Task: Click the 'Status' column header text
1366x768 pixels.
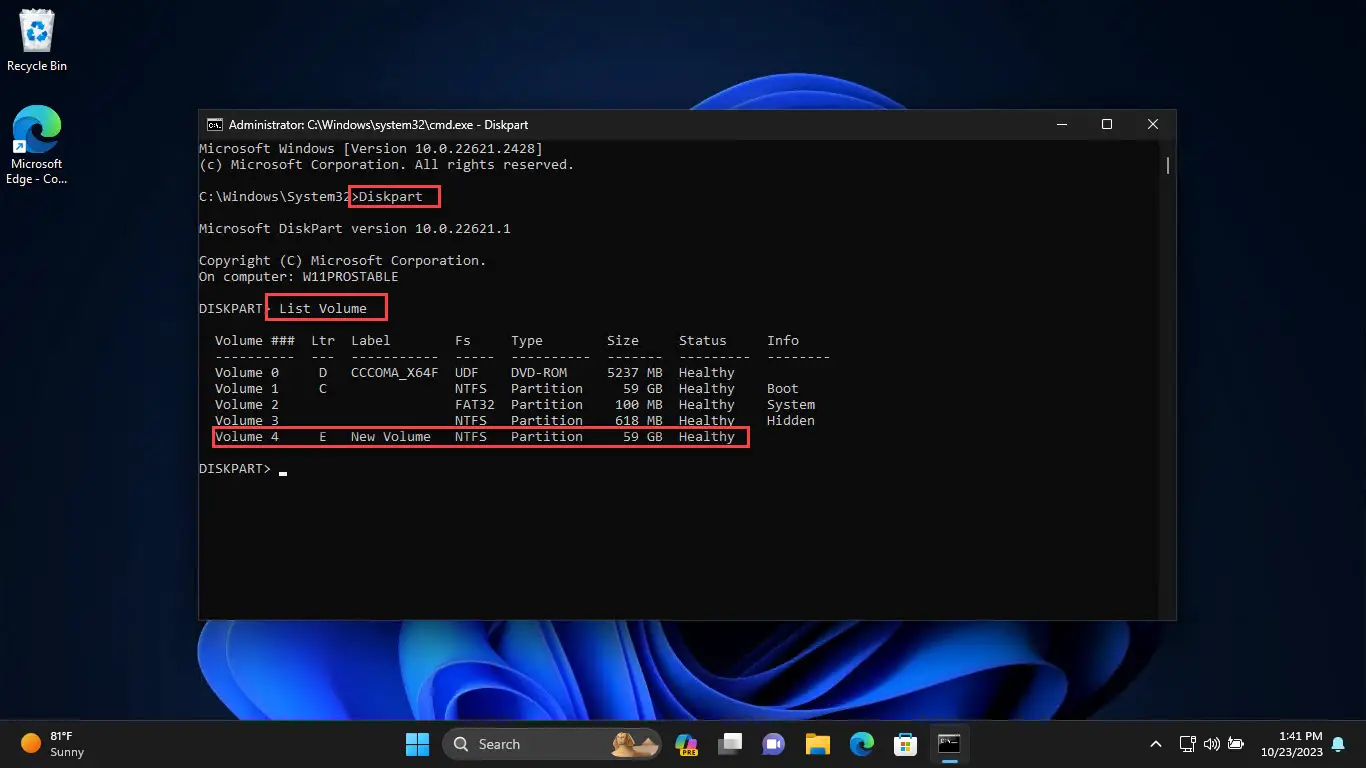Action: (x=703, y=341)
